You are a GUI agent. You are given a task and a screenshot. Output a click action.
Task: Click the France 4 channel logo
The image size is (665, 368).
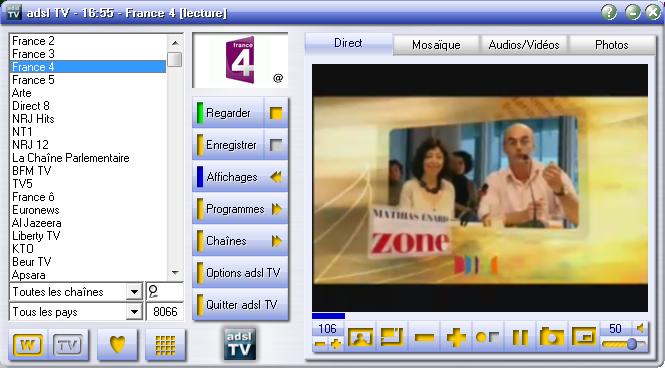(x=240, y=59)
